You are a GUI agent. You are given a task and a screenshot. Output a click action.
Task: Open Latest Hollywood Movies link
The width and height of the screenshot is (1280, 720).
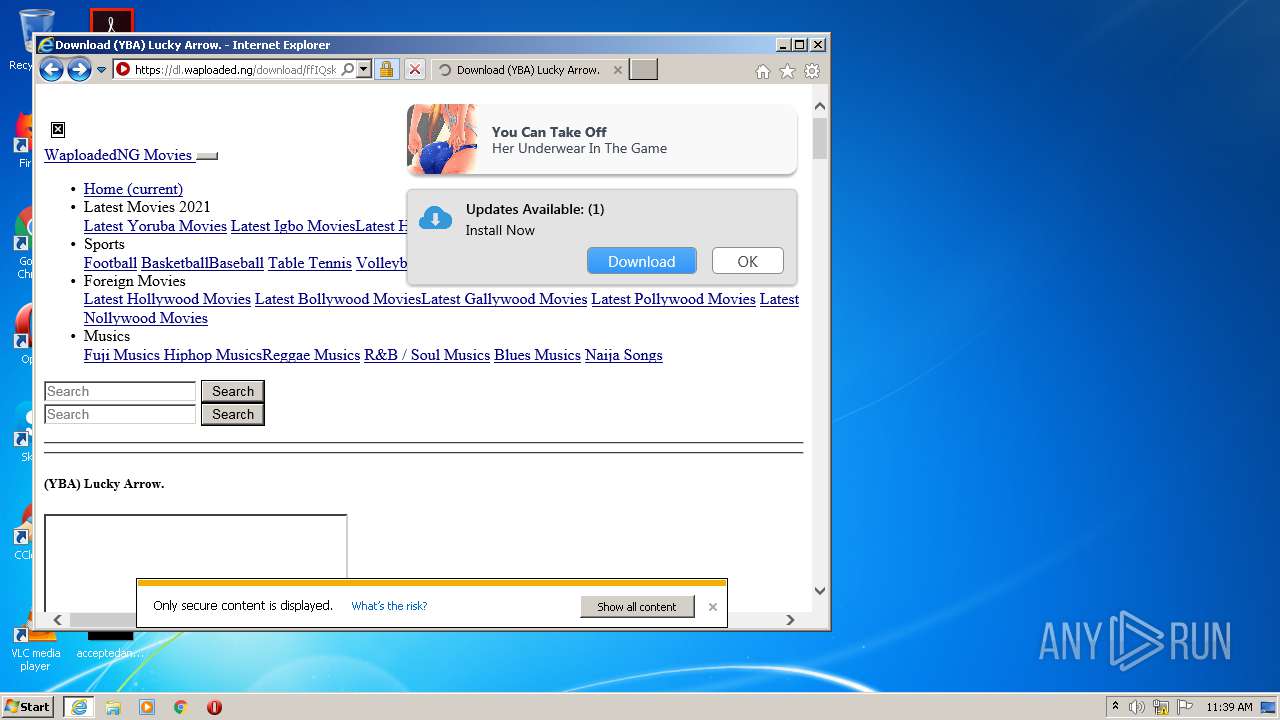(167, 299)
